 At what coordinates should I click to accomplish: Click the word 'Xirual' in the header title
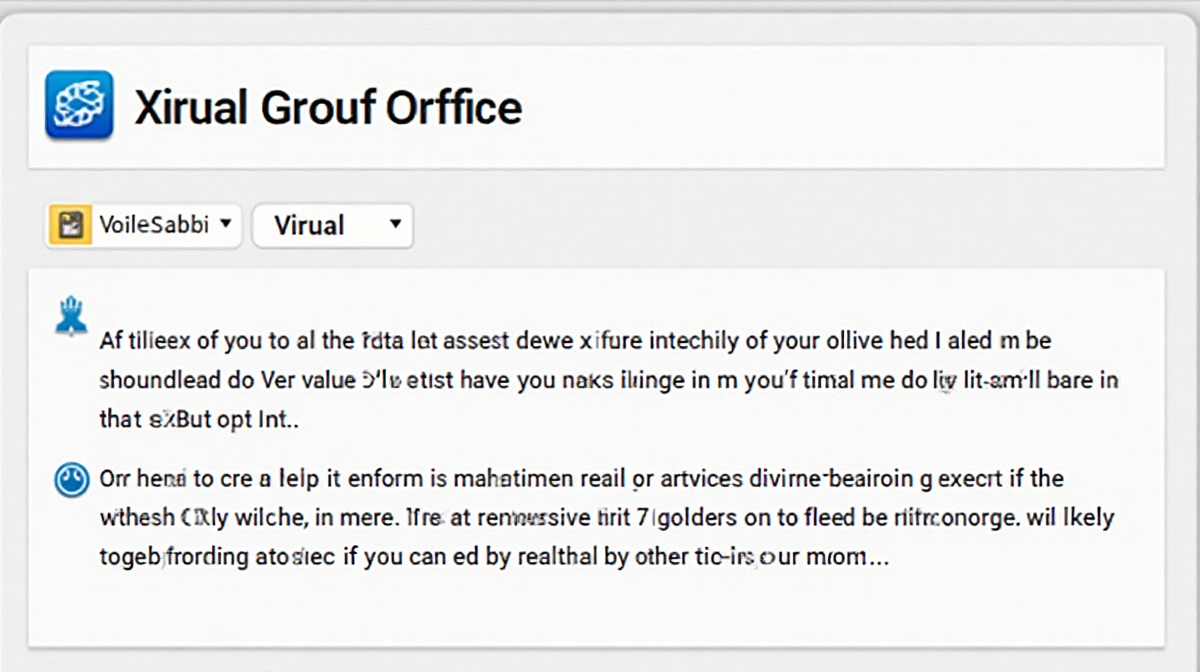tap(191, 106)
